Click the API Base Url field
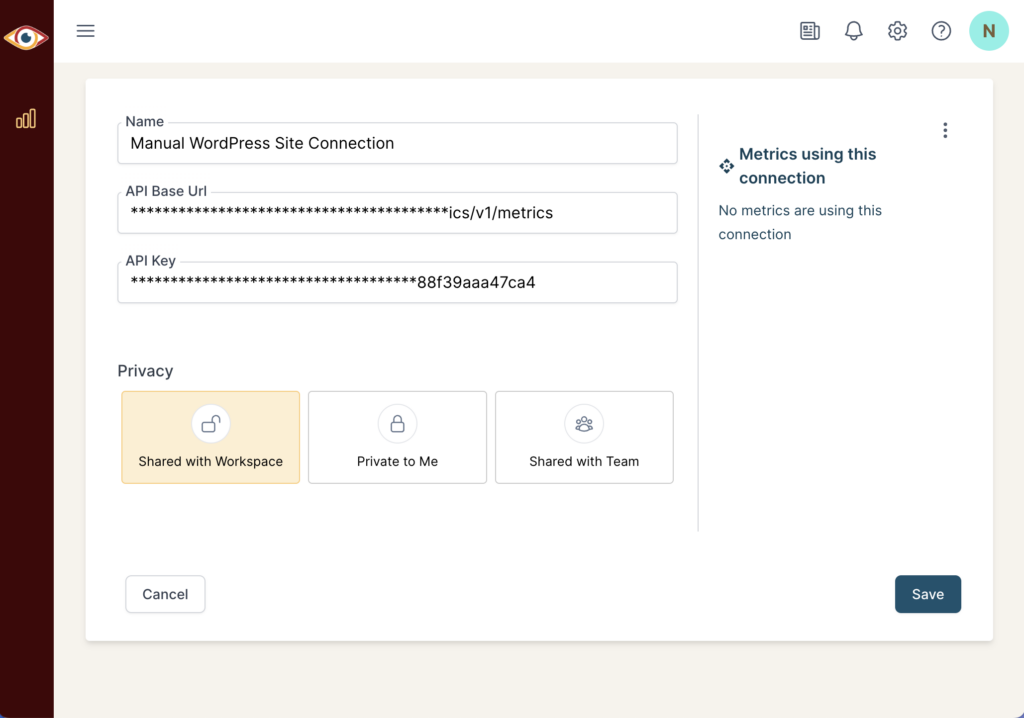The width and height of the screenshot is (1024, 718). click(x=397, y=213)
